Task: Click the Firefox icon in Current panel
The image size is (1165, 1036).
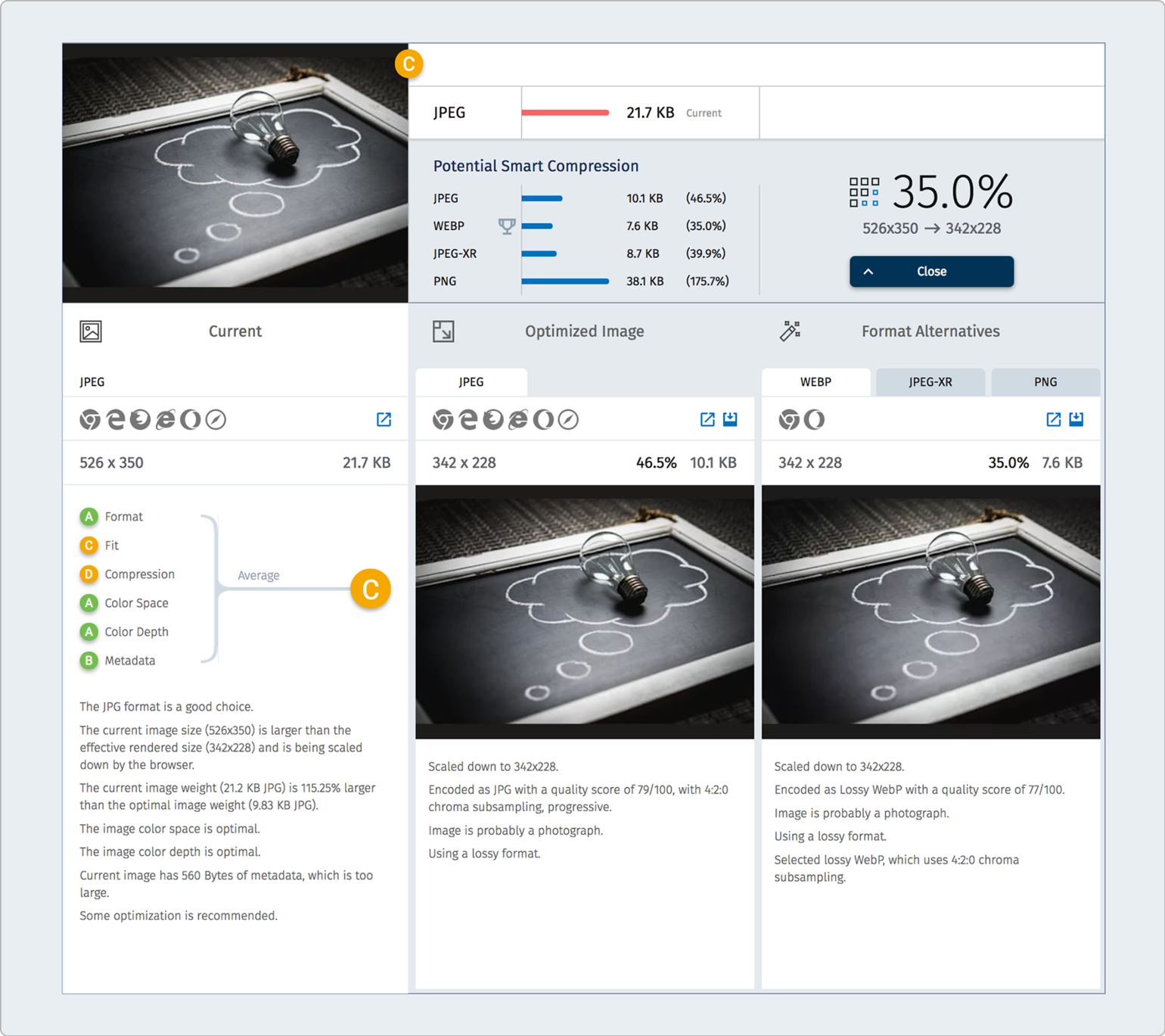Action: point(140,419)
